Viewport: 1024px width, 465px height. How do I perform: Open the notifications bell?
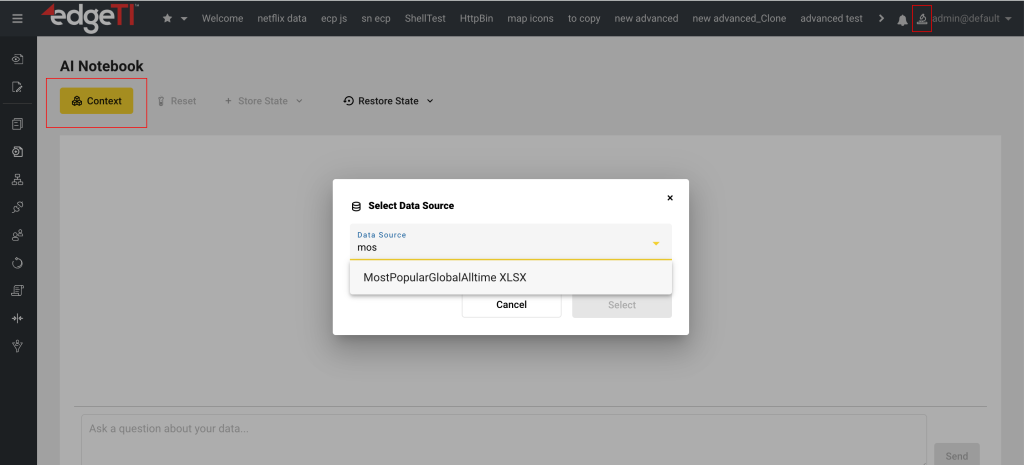[x=903, y=19]
